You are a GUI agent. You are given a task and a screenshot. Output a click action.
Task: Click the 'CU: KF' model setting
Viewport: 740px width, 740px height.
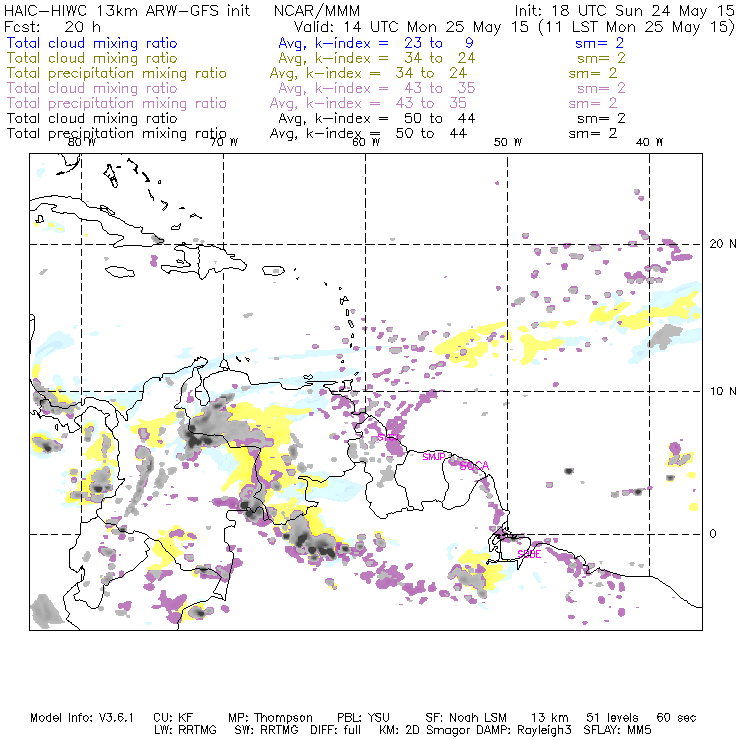click(173, 718)
